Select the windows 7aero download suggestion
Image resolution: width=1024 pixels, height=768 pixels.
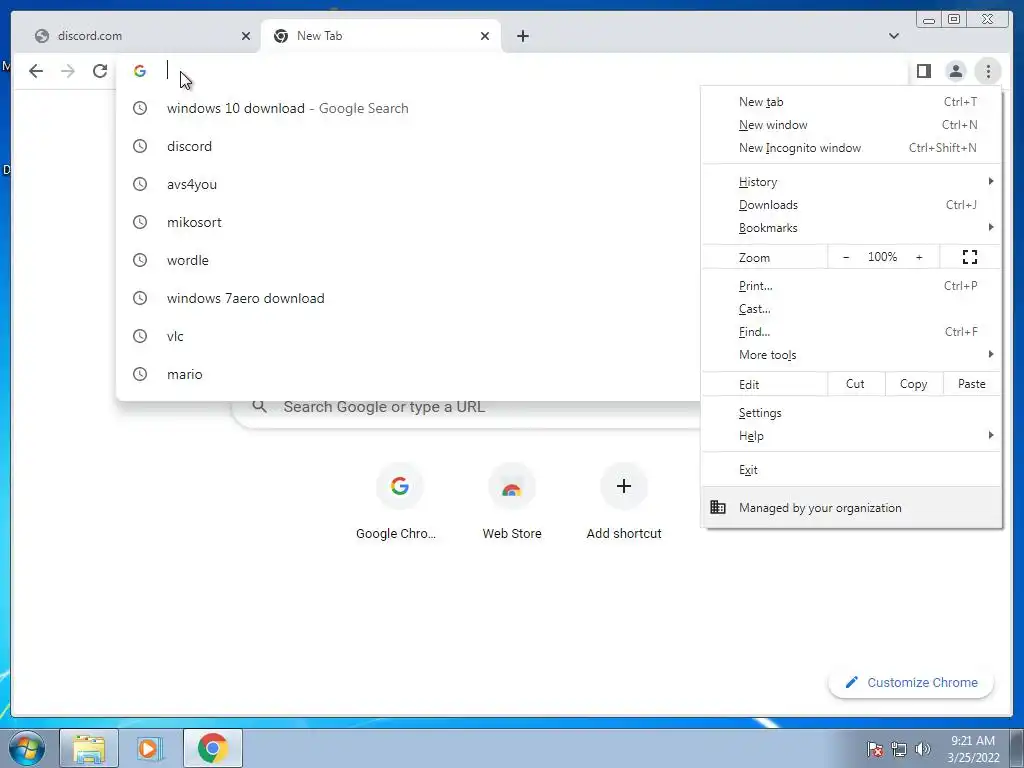(408, 298)
